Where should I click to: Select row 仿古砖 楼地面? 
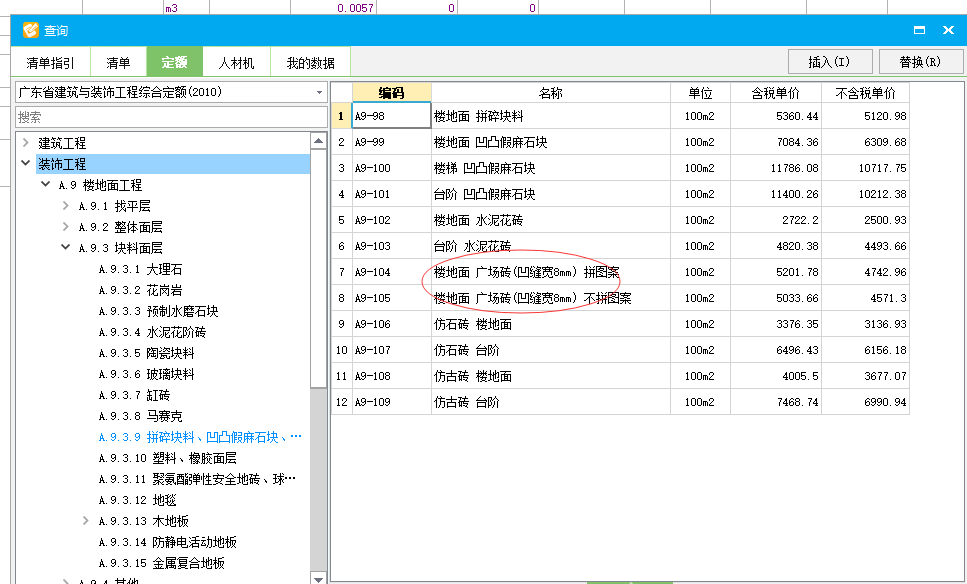point(620,375)
